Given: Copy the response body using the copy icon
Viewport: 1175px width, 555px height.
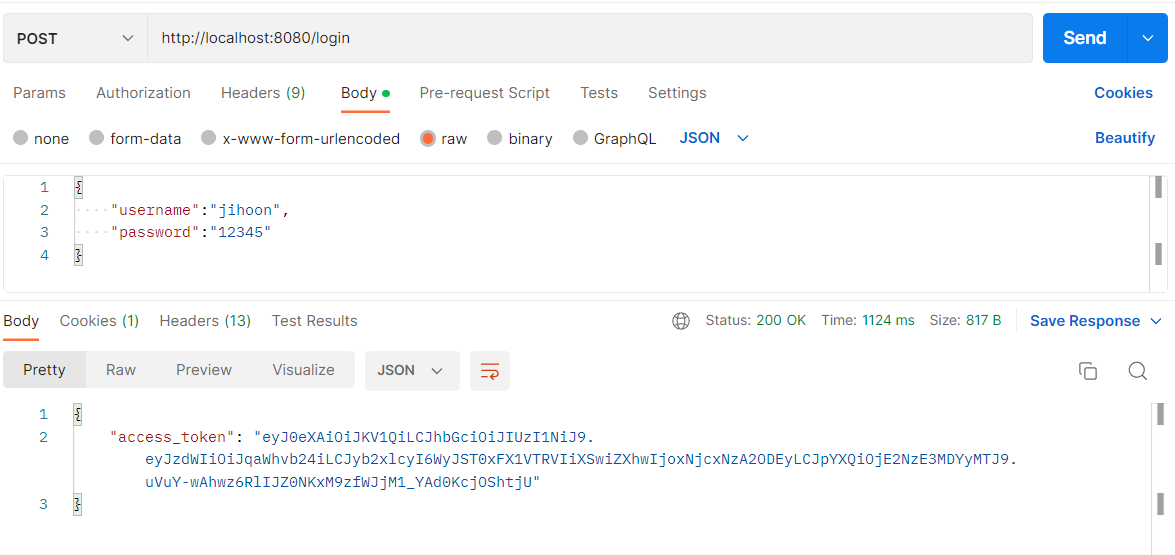Looking at the screenshot, I should tap(1087, 371).
